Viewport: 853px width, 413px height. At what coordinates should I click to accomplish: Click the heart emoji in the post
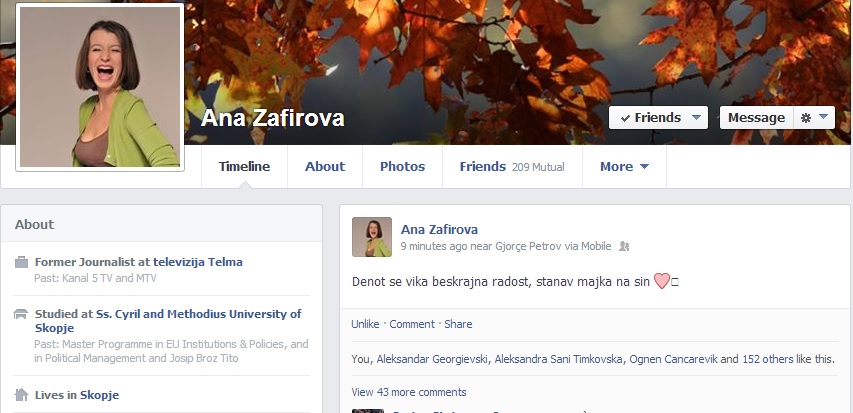(x=661, y=282)
